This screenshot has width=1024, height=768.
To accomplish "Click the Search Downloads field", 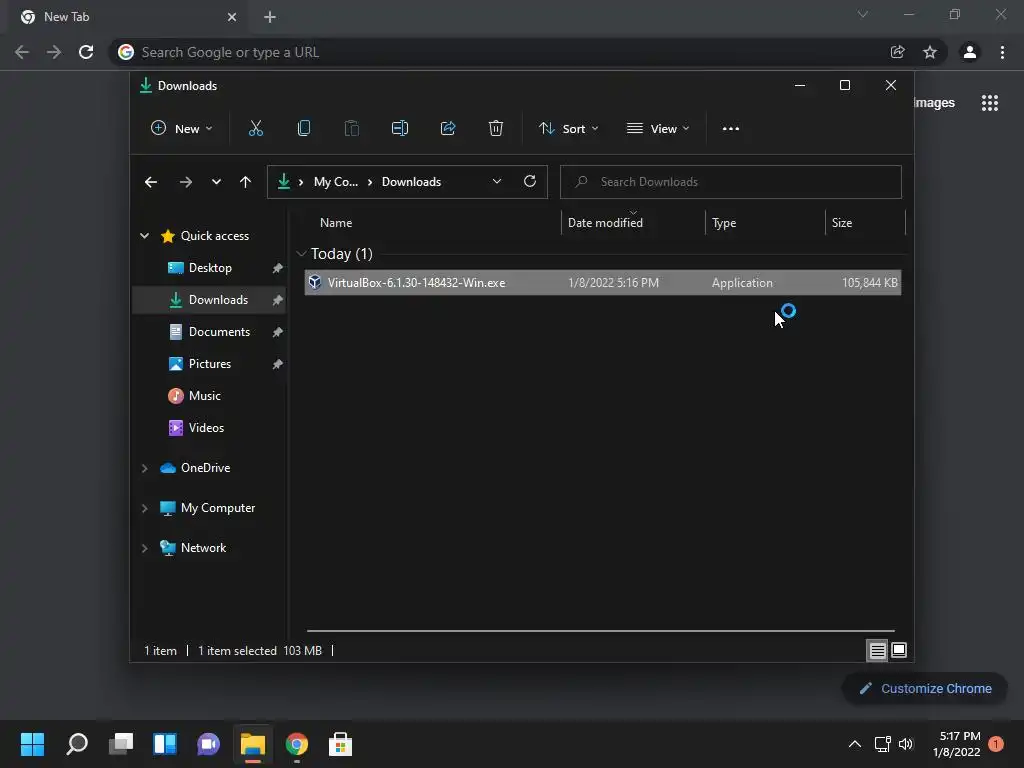I will click(x=731, y=182).
